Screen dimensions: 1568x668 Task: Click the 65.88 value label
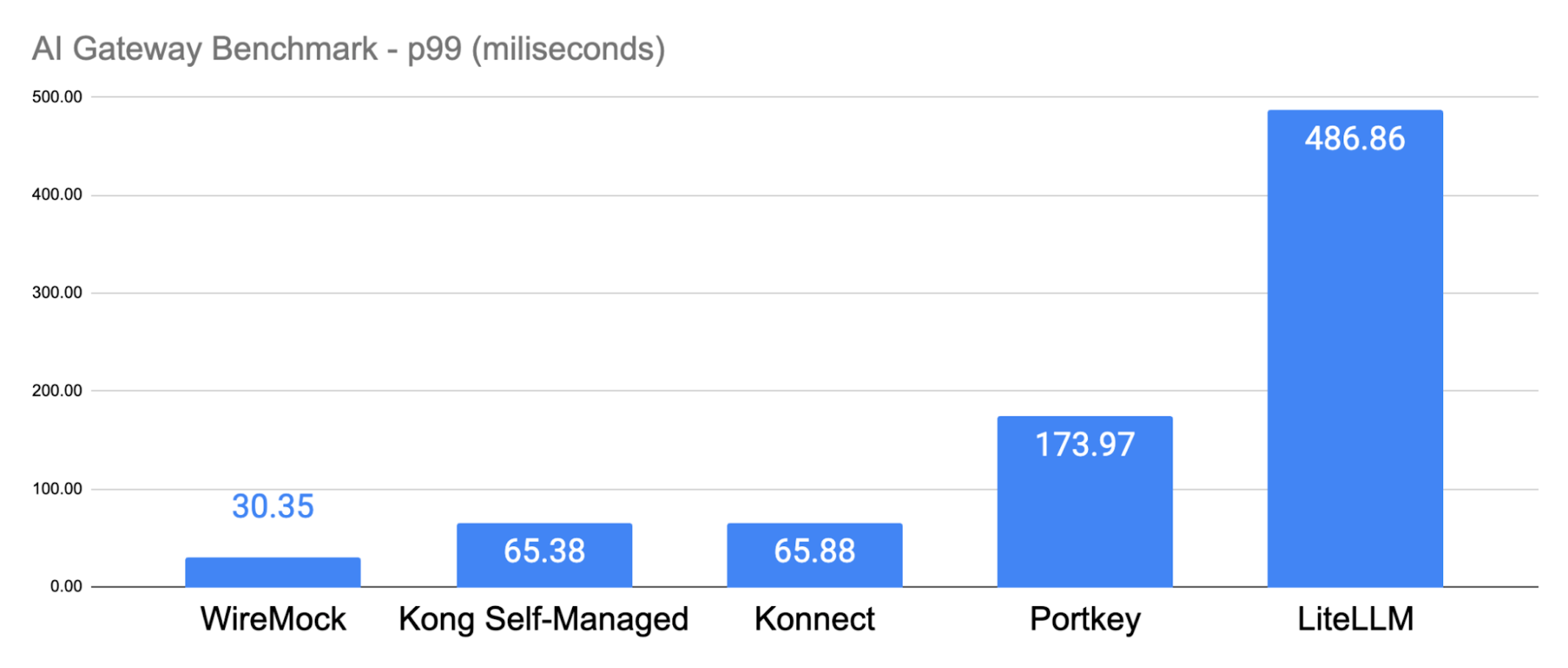[814, 550]
